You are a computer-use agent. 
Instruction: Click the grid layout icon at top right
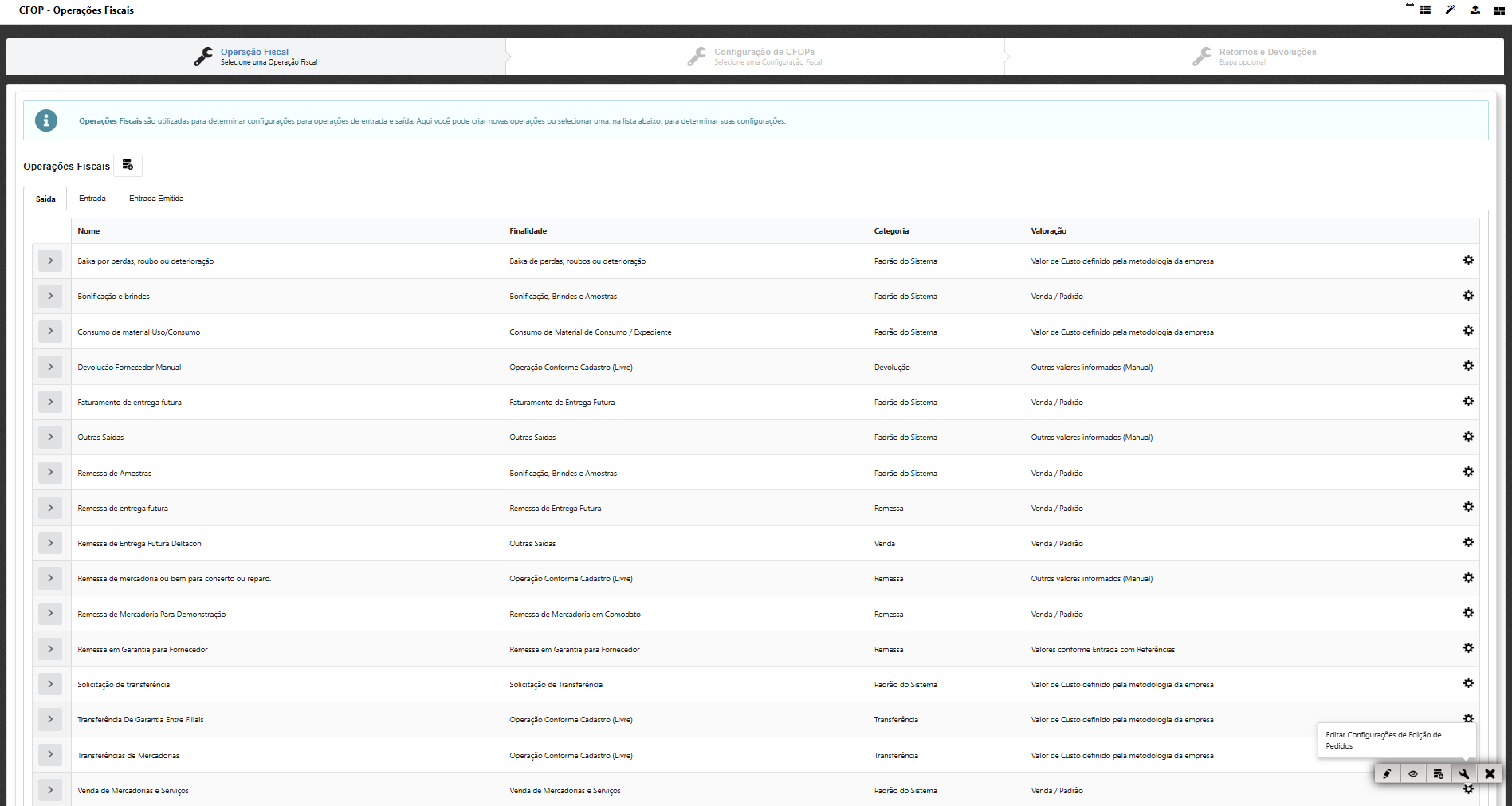click(1499, 11)
